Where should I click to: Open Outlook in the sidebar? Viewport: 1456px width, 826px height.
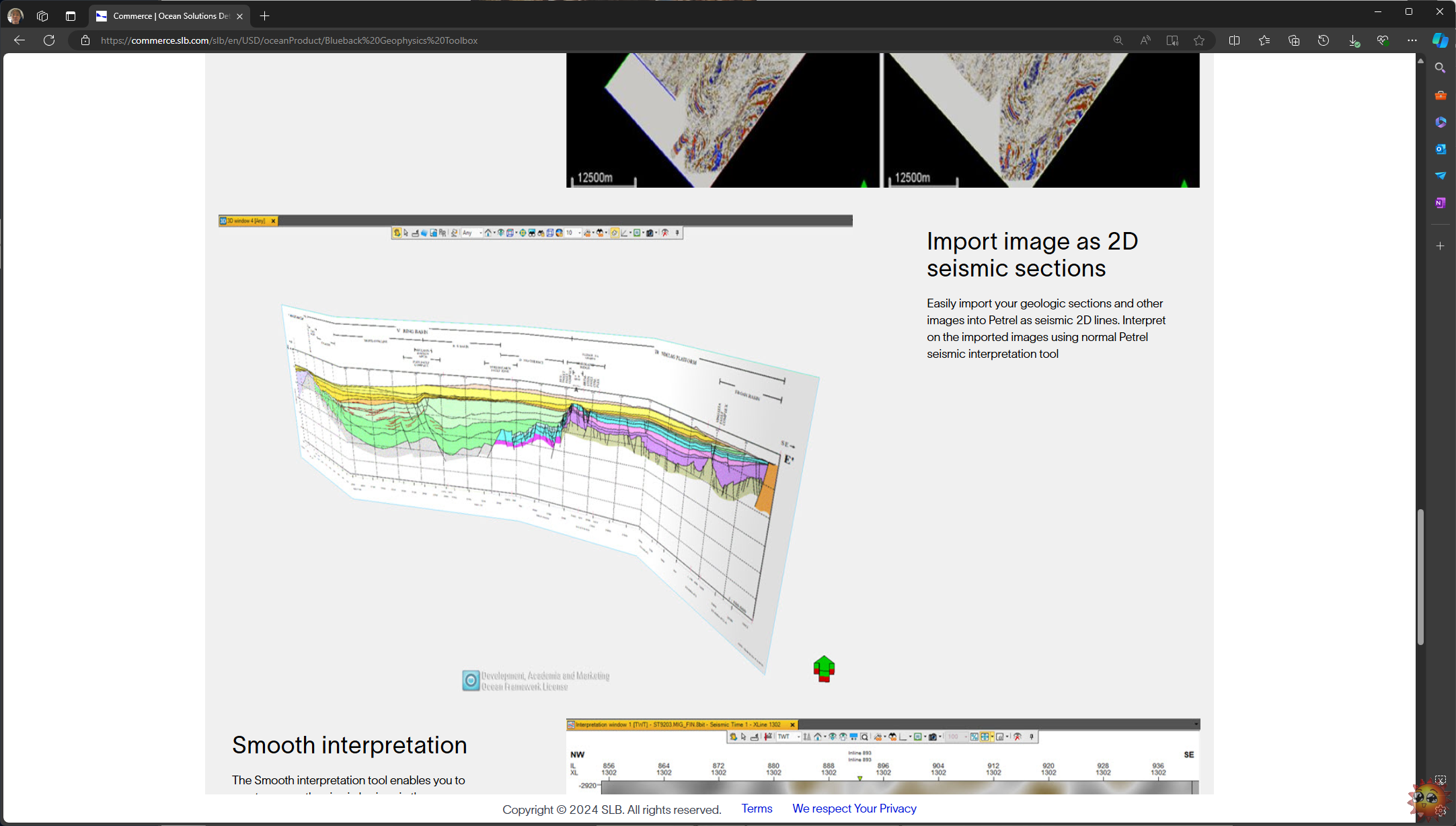(1441, 149)
